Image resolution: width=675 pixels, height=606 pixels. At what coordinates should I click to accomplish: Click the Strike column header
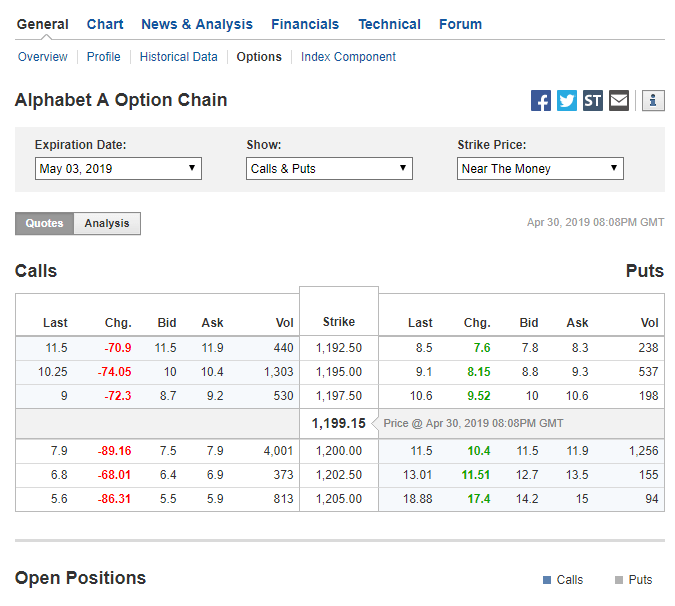339,322
